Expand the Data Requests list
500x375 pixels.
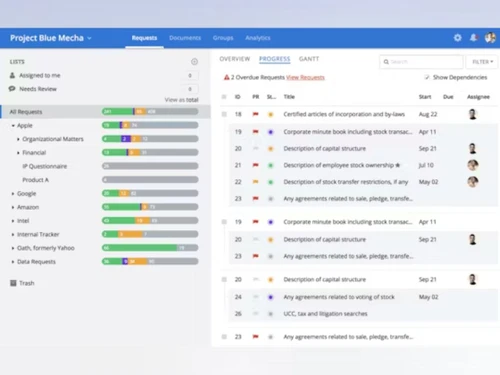point(13,262)
